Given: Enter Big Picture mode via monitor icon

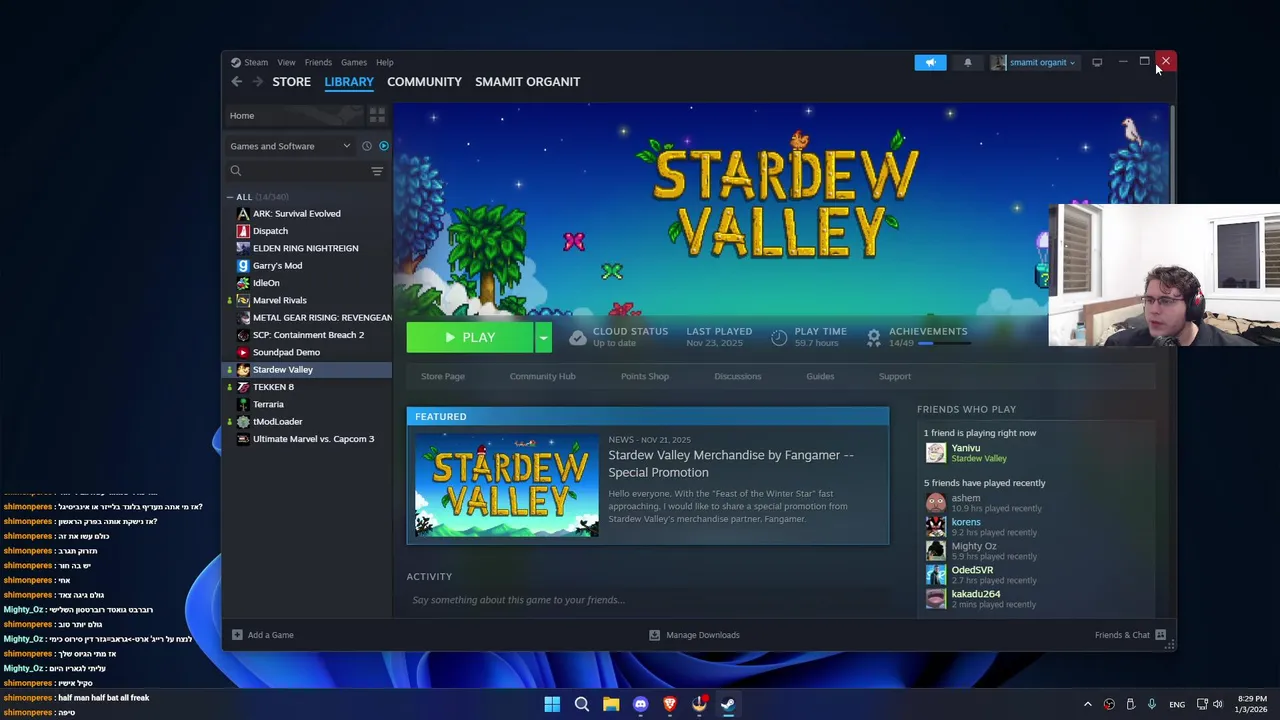Looking at the screenshot, I should 1097,62.
